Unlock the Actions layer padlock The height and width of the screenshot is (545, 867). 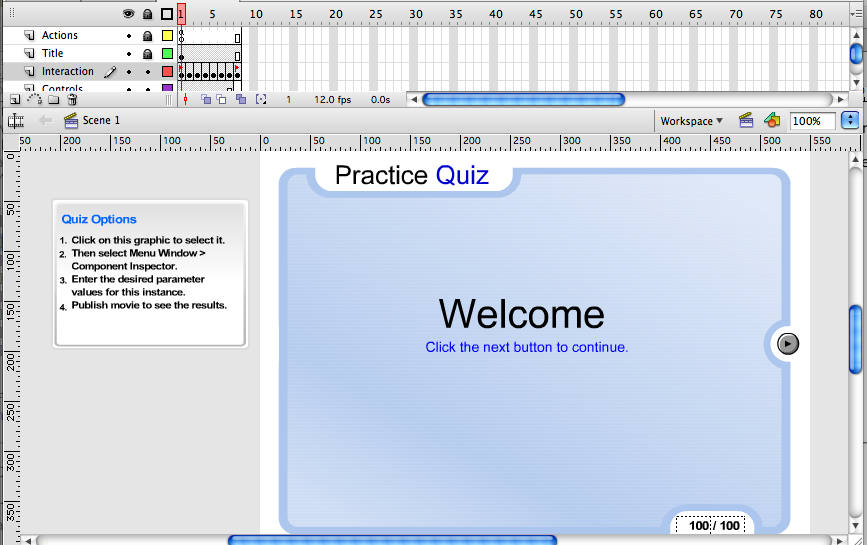[147, 36]
